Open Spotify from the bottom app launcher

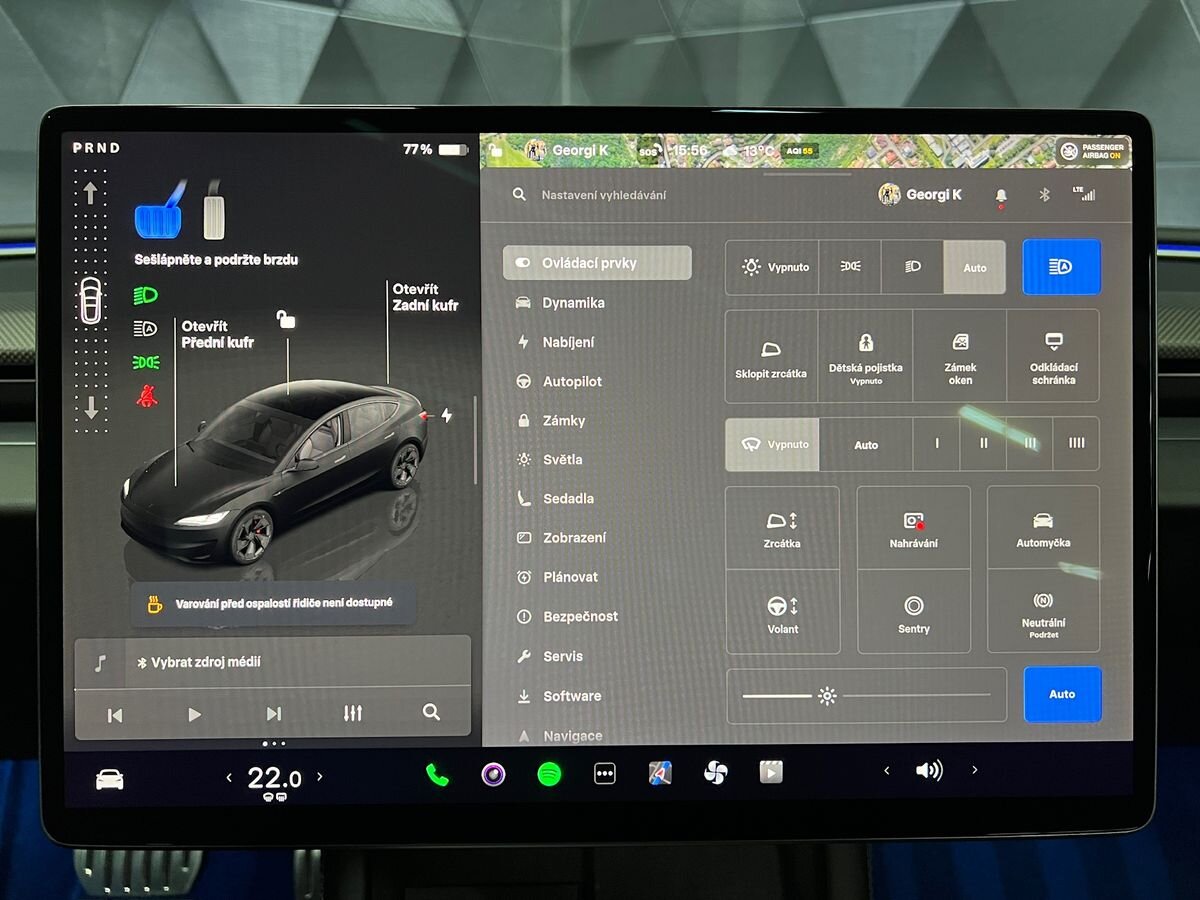[x=549, y=775]
